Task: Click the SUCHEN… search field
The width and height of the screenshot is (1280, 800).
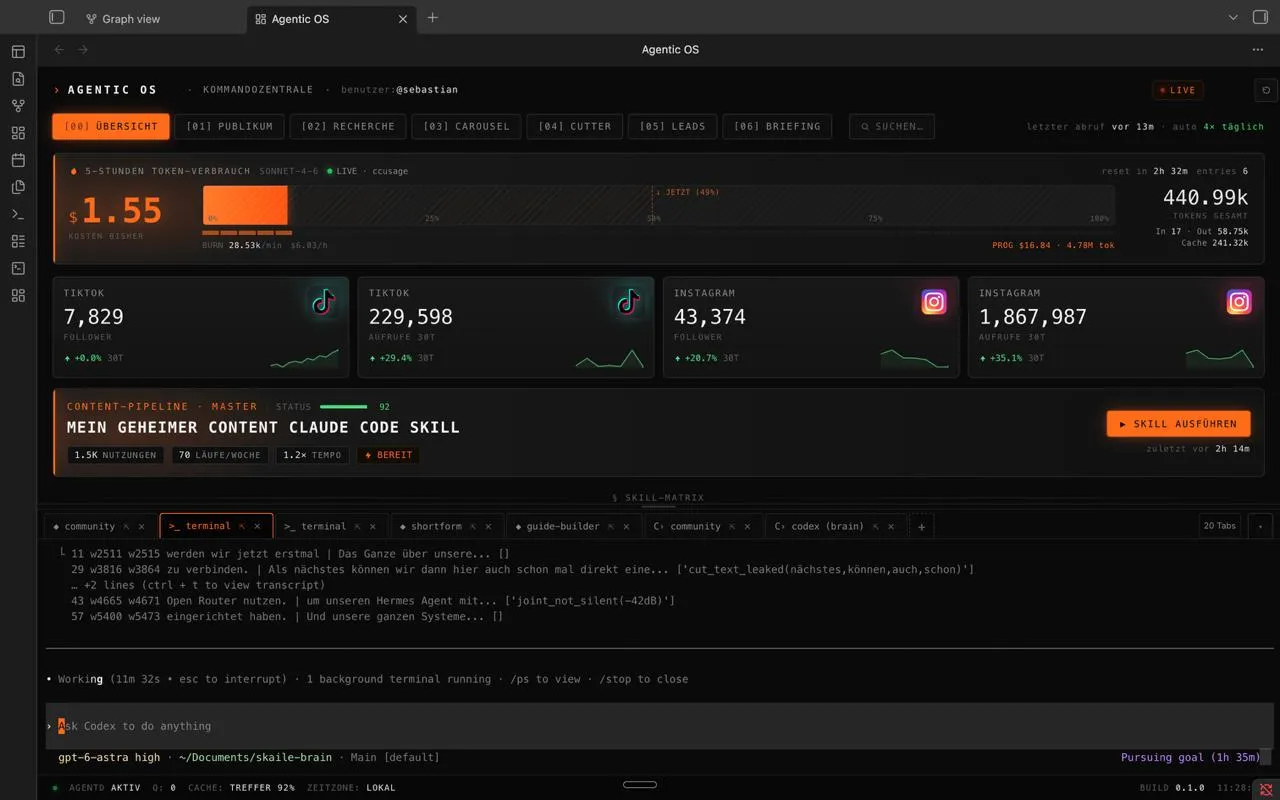Action: [892, 127]
